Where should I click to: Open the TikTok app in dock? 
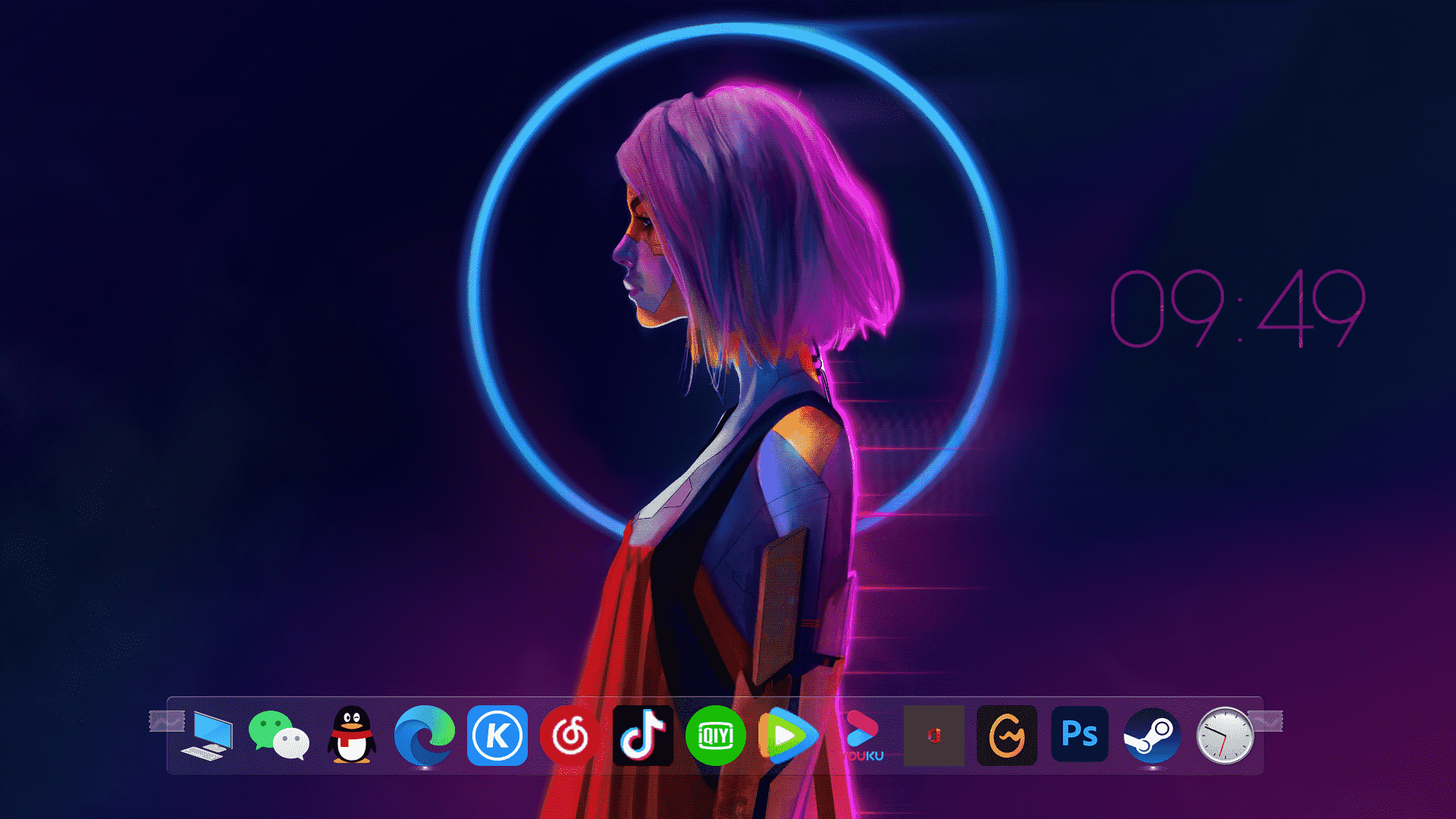643,736
